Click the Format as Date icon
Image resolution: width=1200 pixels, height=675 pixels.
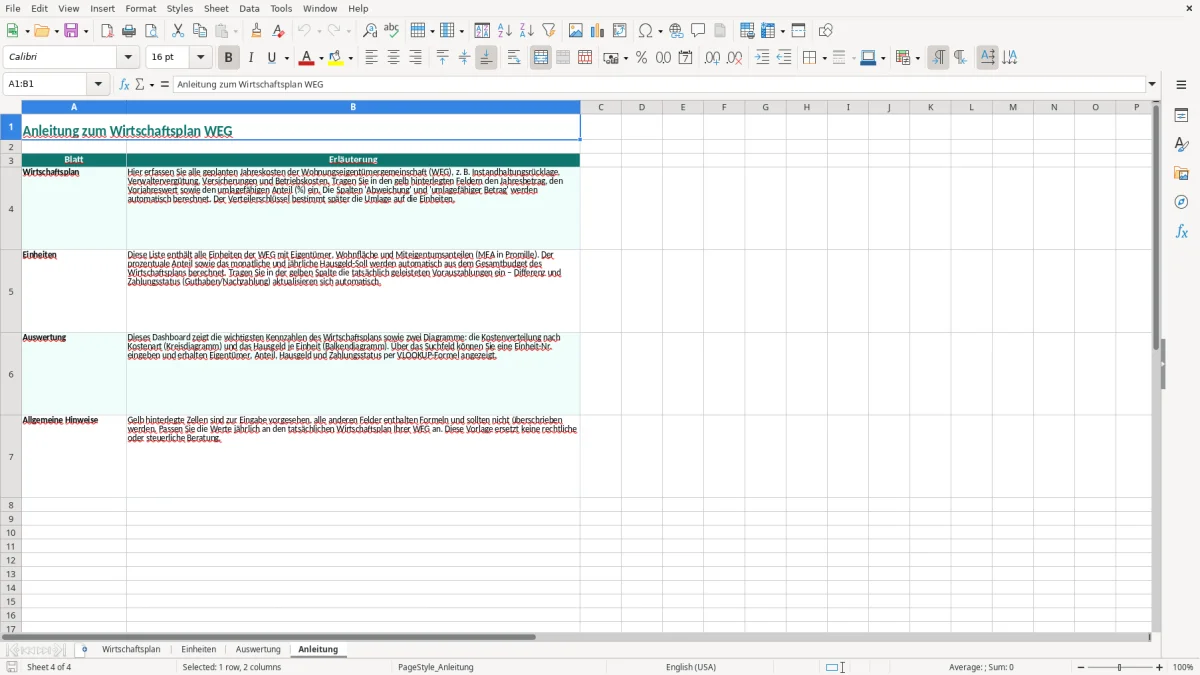pos(686,58)
